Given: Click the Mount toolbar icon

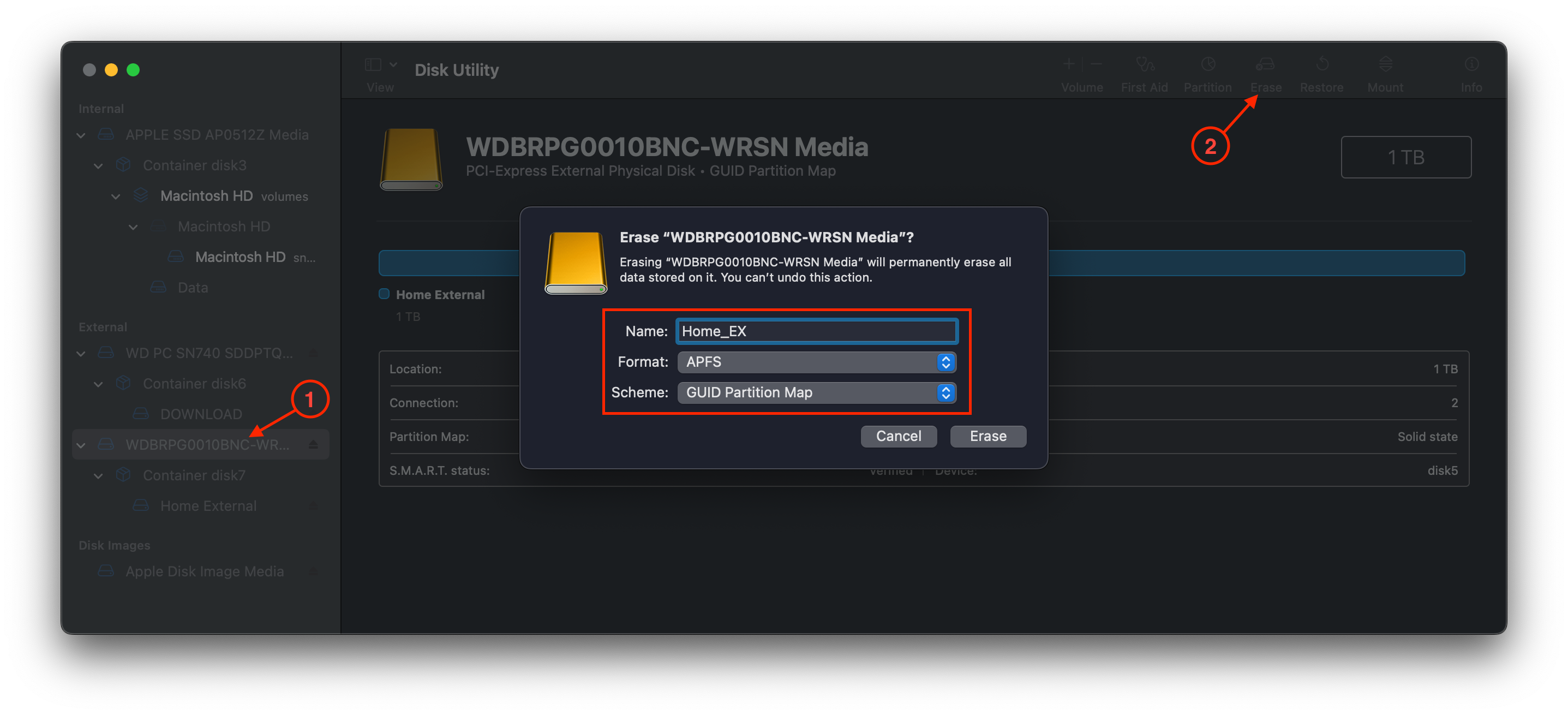Looking at the screenshot, I should 1385,70.
